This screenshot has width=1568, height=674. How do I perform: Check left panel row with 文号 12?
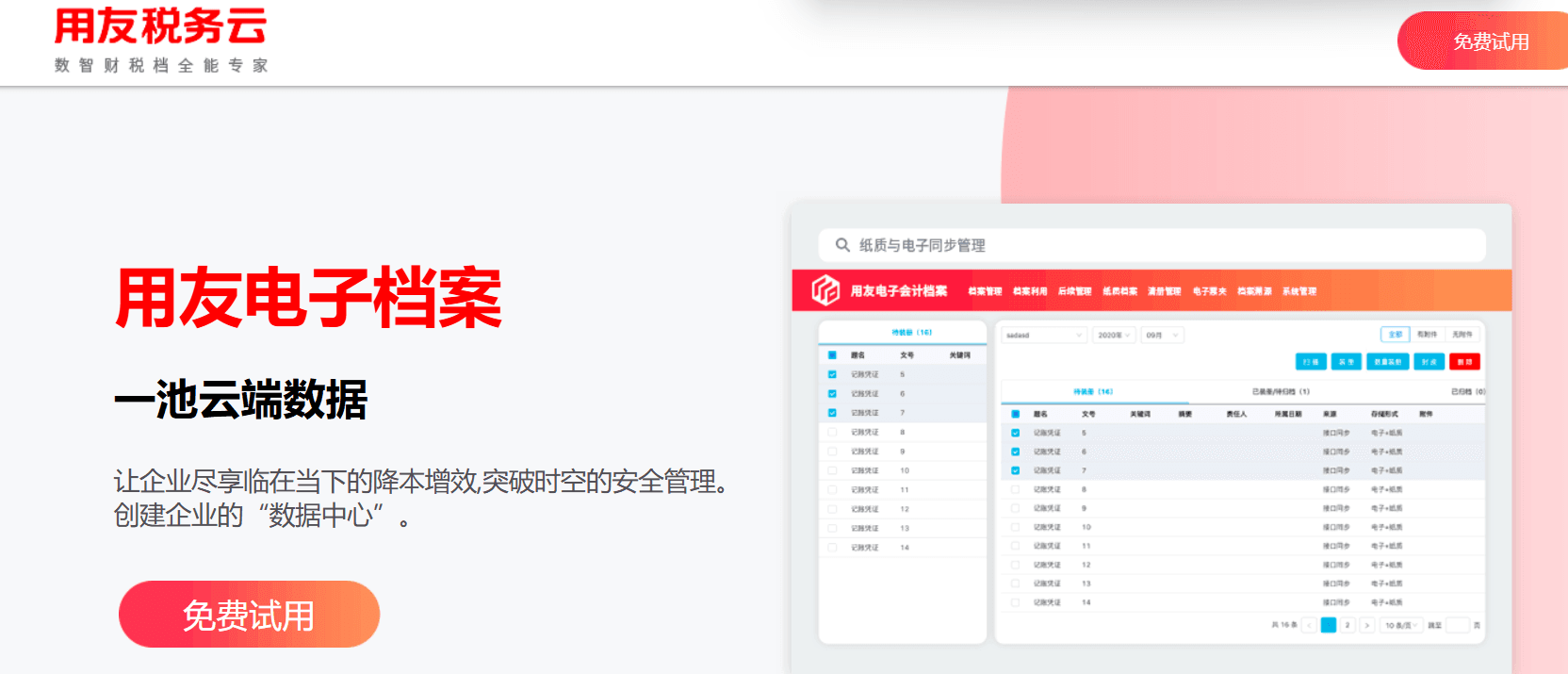tap(832, 509)
